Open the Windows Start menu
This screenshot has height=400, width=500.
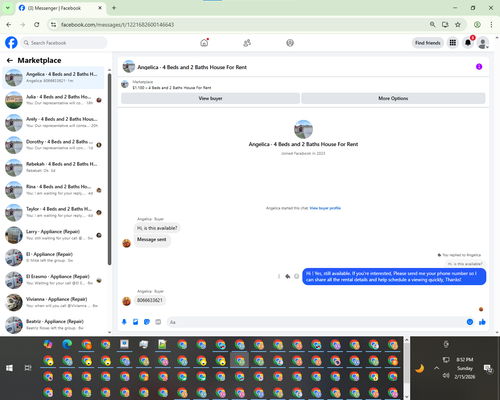click(9, 368)
